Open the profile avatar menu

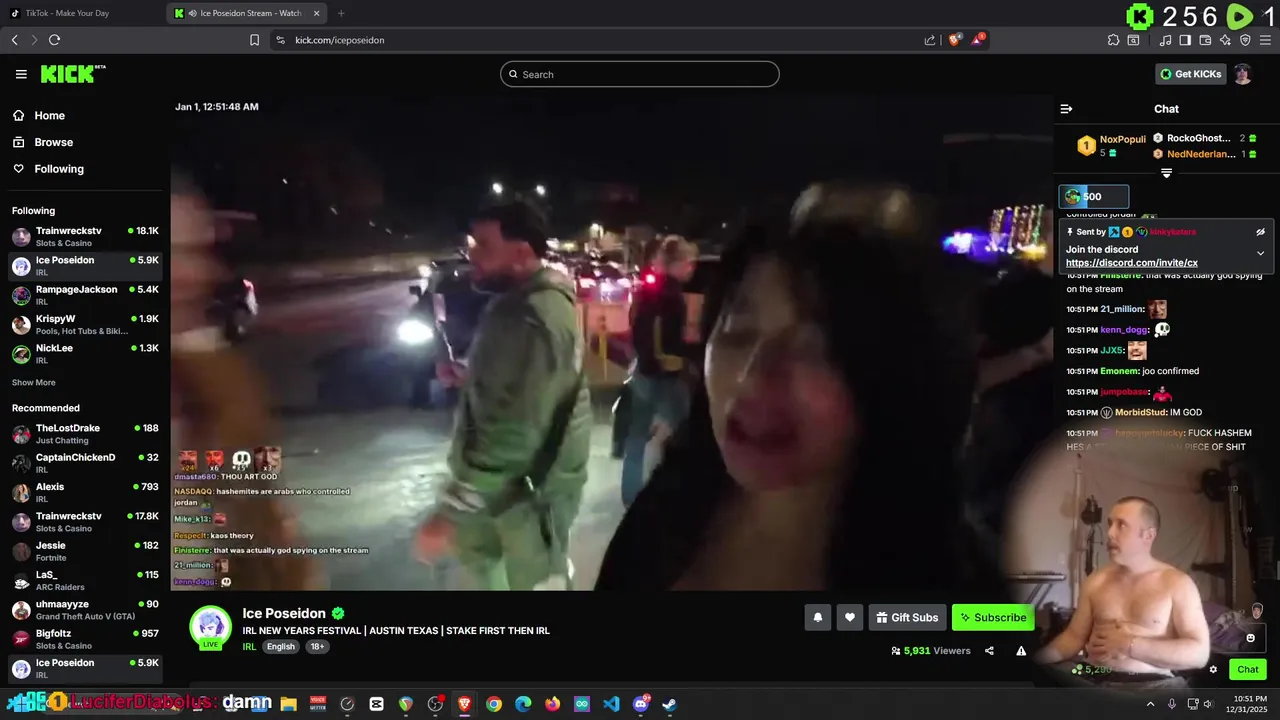coord(1242,74)
